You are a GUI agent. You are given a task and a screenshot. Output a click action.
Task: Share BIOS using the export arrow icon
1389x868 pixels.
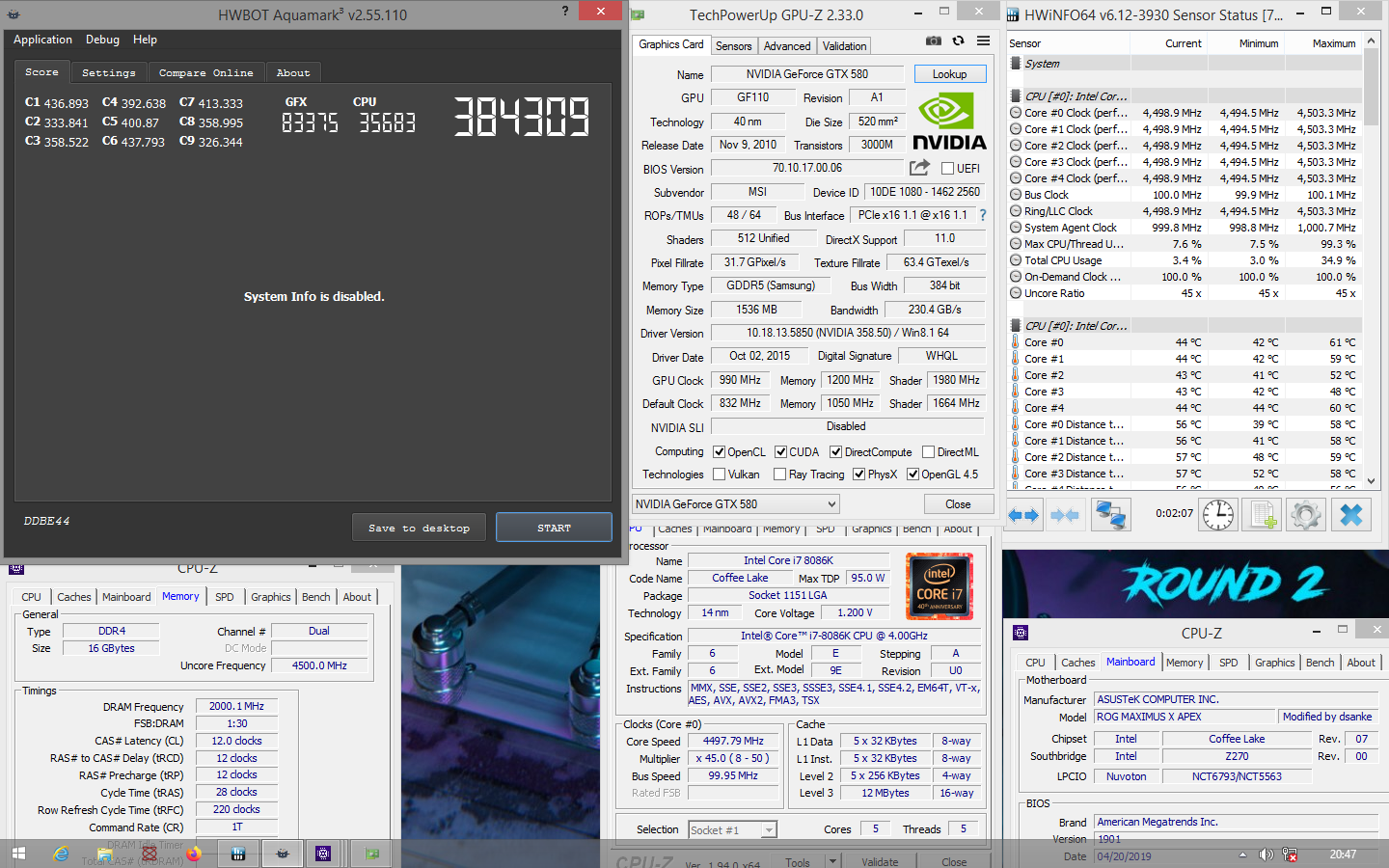(x=919, y=168)
